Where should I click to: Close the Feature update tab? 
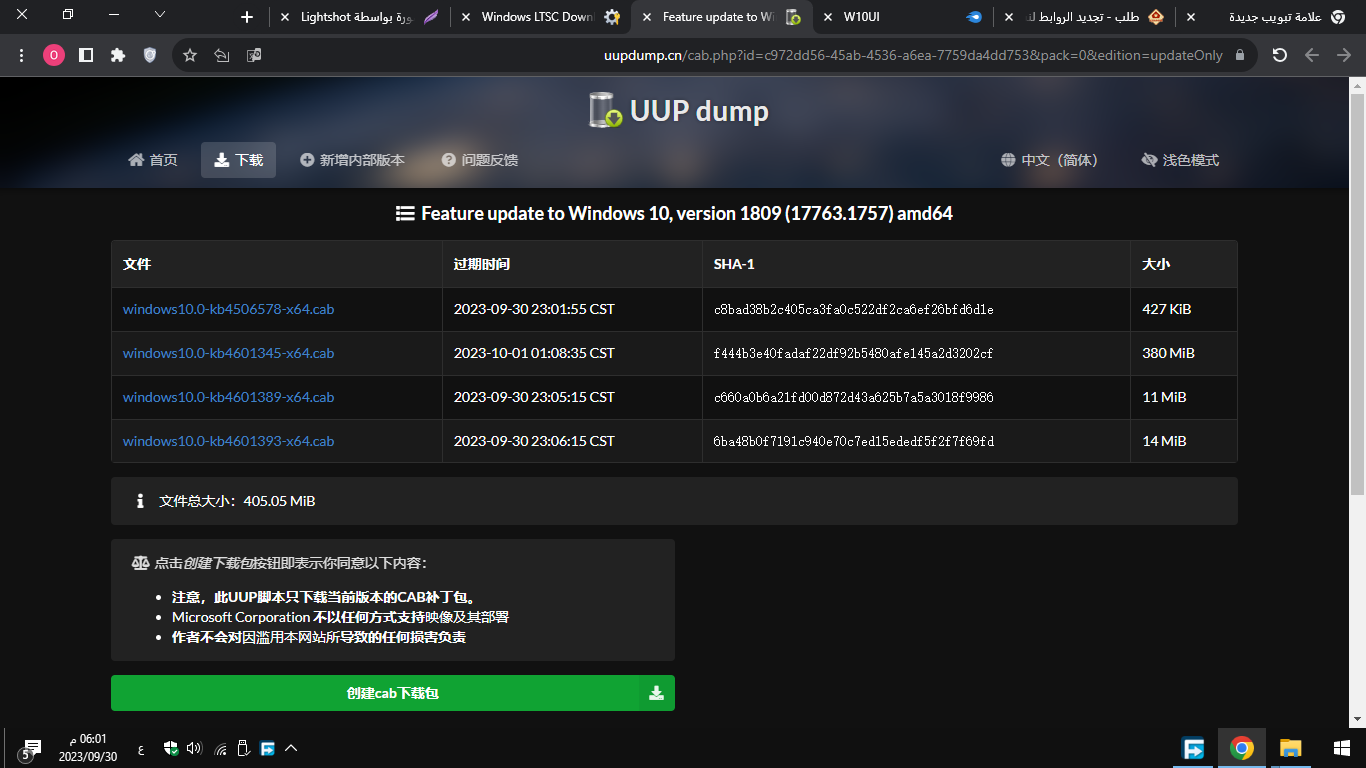(646, 17)
